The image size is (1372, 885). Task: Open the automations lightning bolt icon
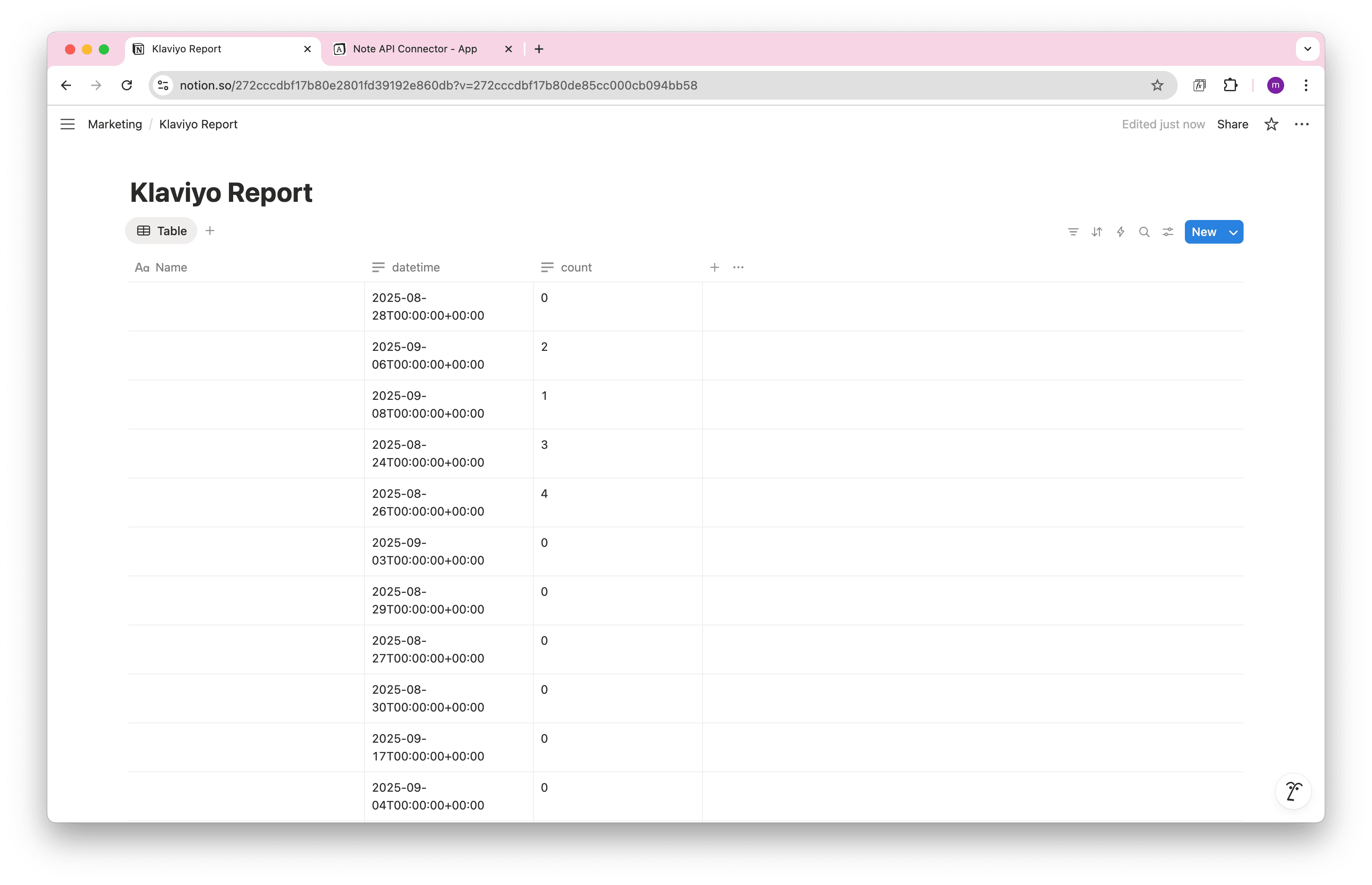(1120, 231)
